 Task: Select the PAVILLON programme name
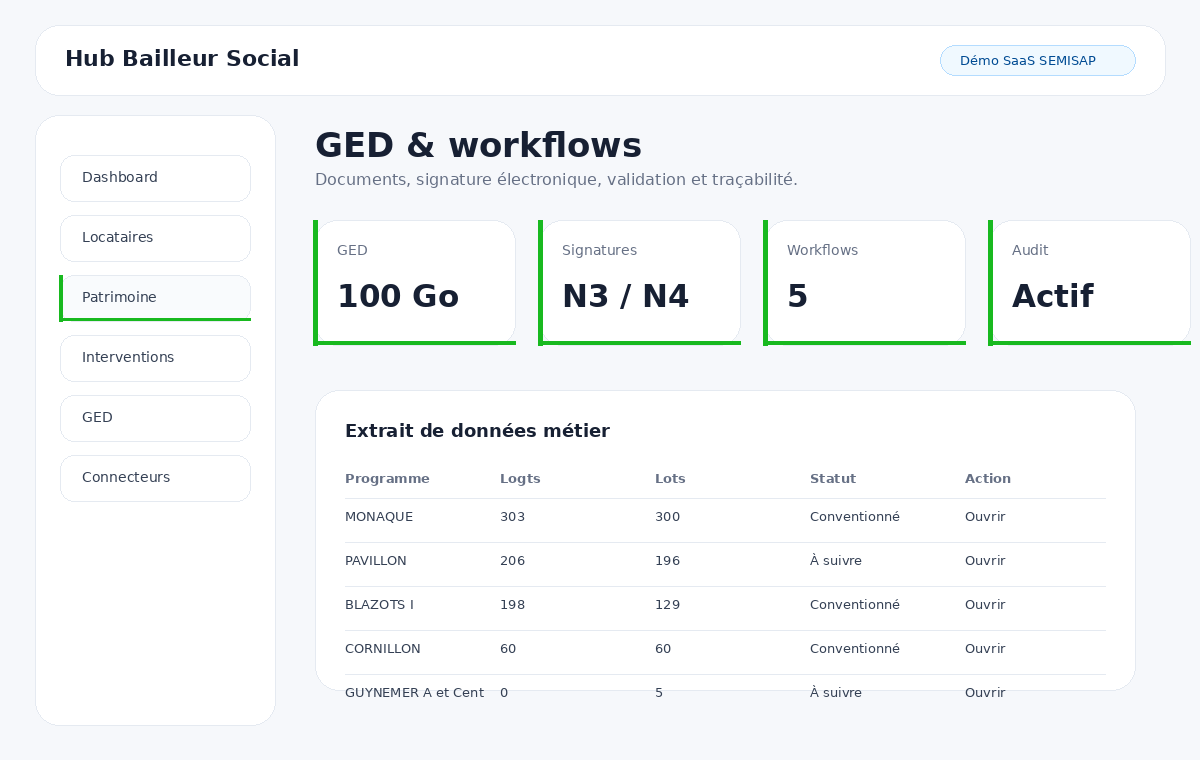click(x=376, y=561)
